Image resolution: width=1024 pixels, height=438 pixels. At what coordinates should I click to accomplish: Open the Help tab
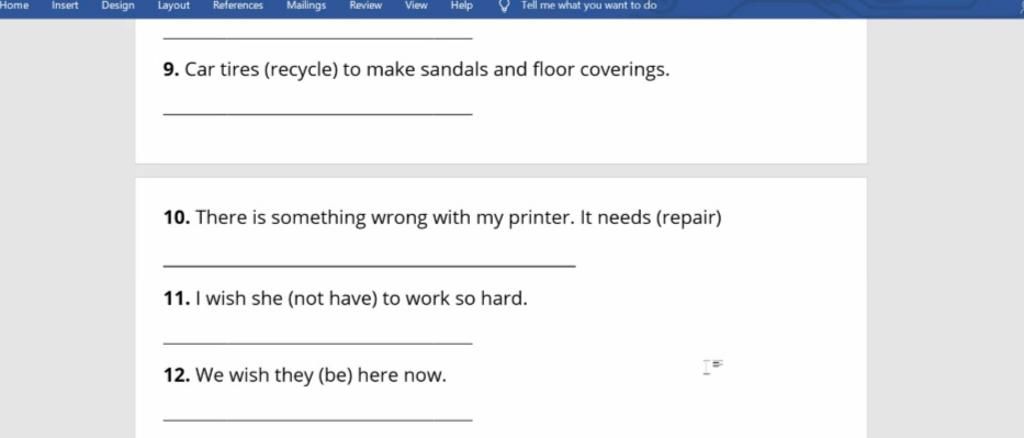(462, 5)
